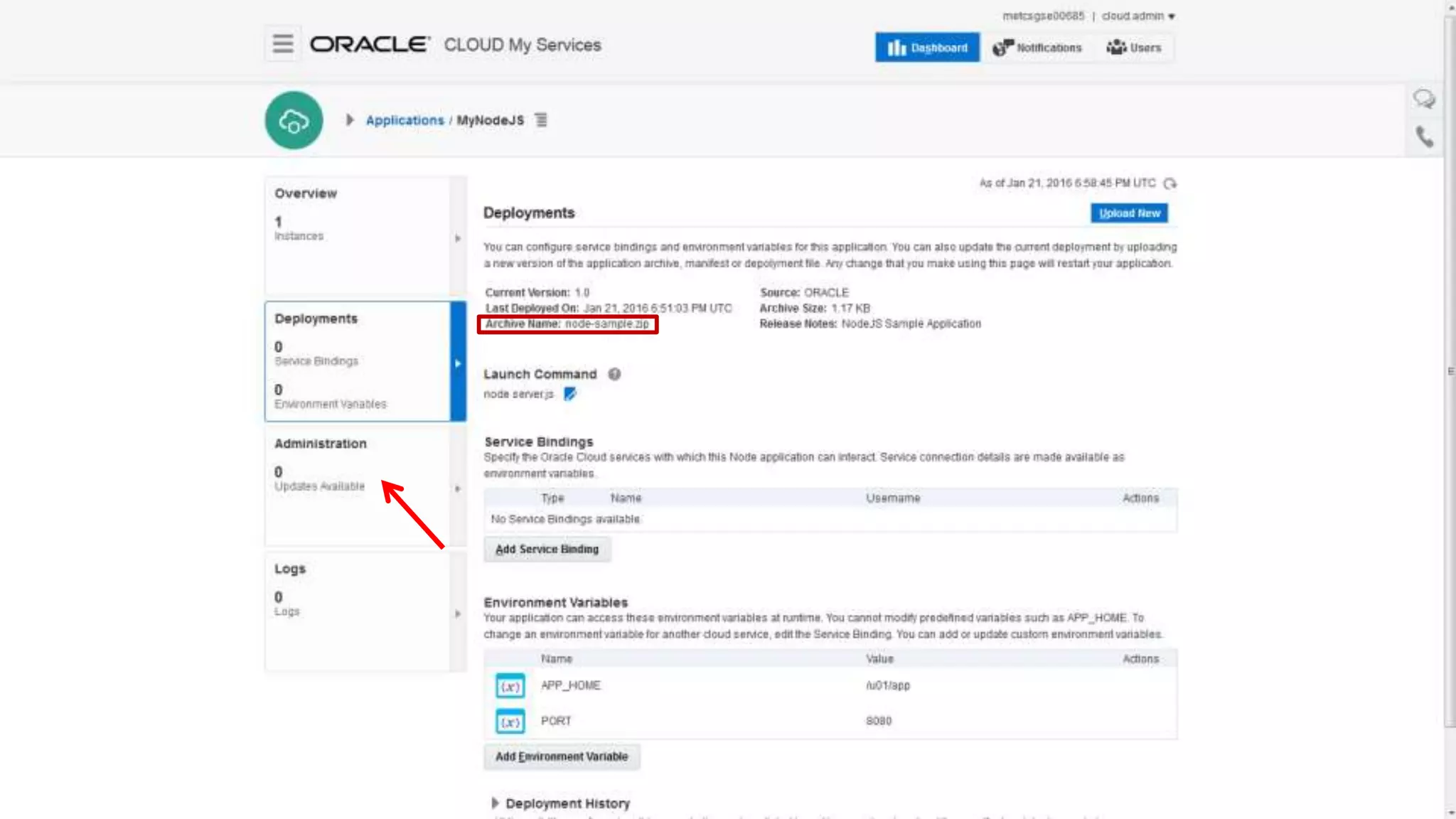
Task: Click the Deployments tile blue arrow
Action: coord(458,362)
